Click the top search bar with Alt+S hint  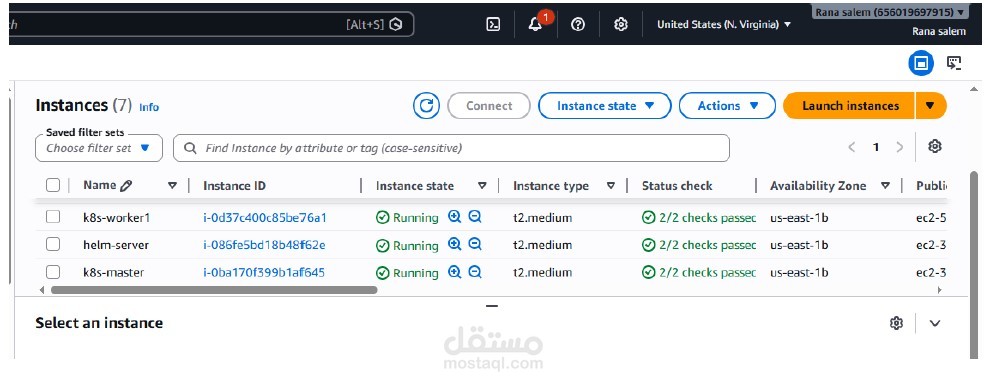[x=212, y=25]
